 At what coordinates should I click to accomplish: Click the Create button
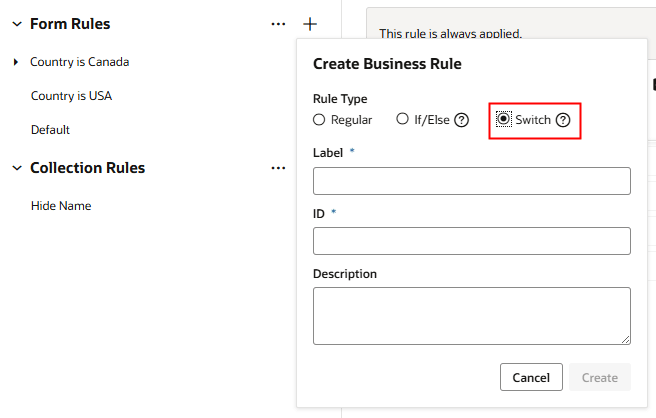[x=600, y=377]
